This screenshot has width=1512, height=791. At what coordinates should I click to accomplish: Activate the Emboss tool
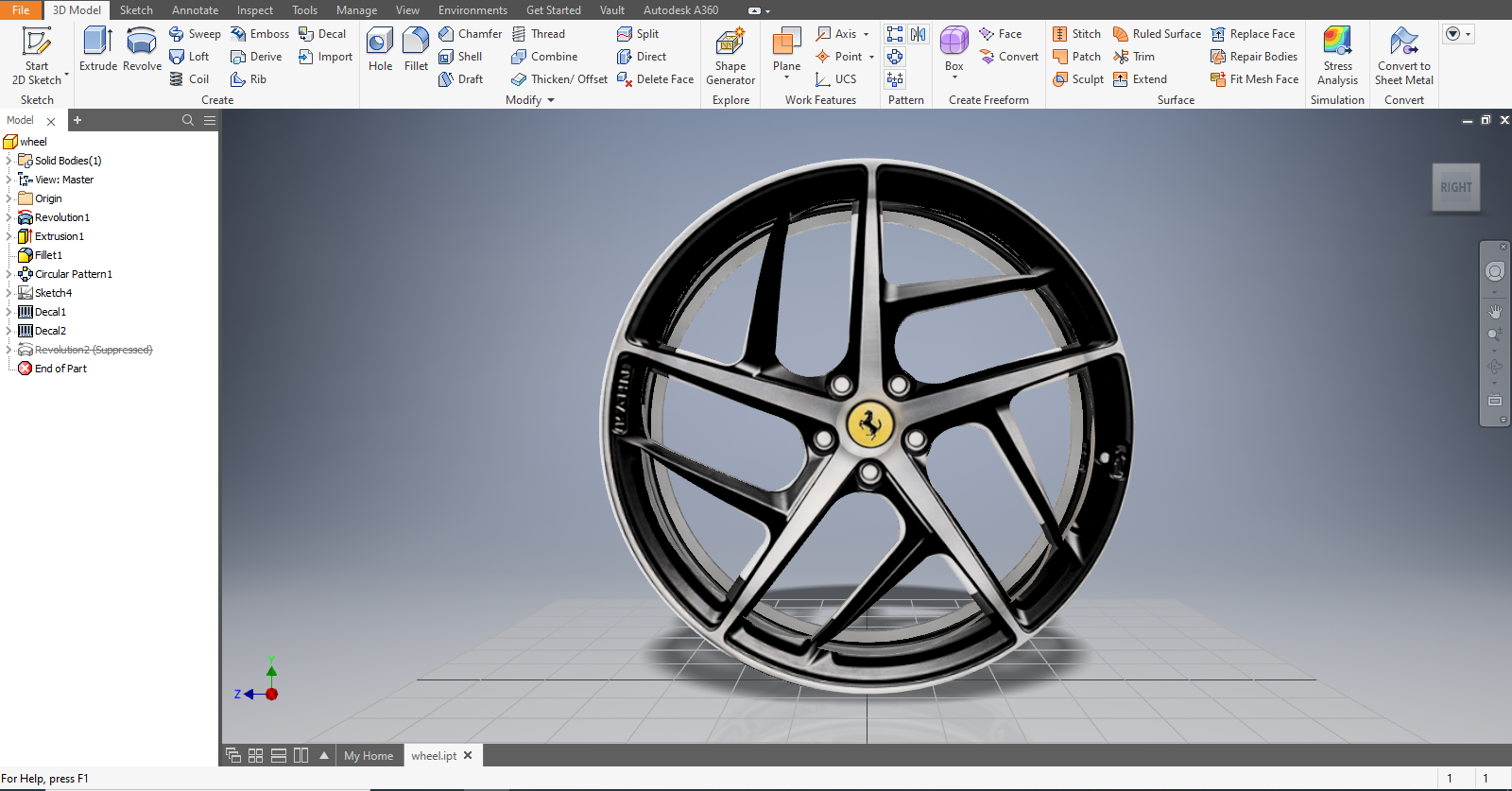tap(260, 34)
